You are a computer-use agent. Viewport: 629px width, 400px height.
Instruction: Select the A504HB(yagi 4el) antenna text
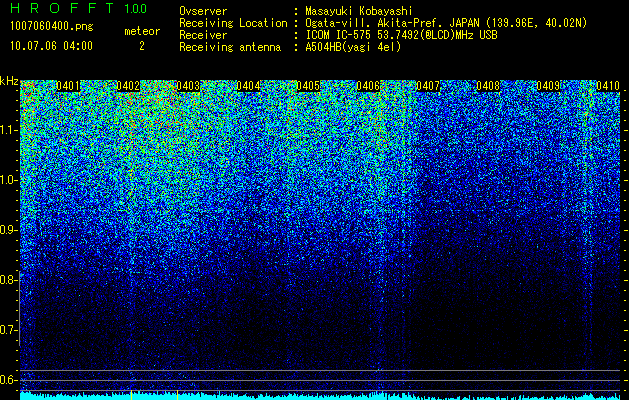point(353,47)
